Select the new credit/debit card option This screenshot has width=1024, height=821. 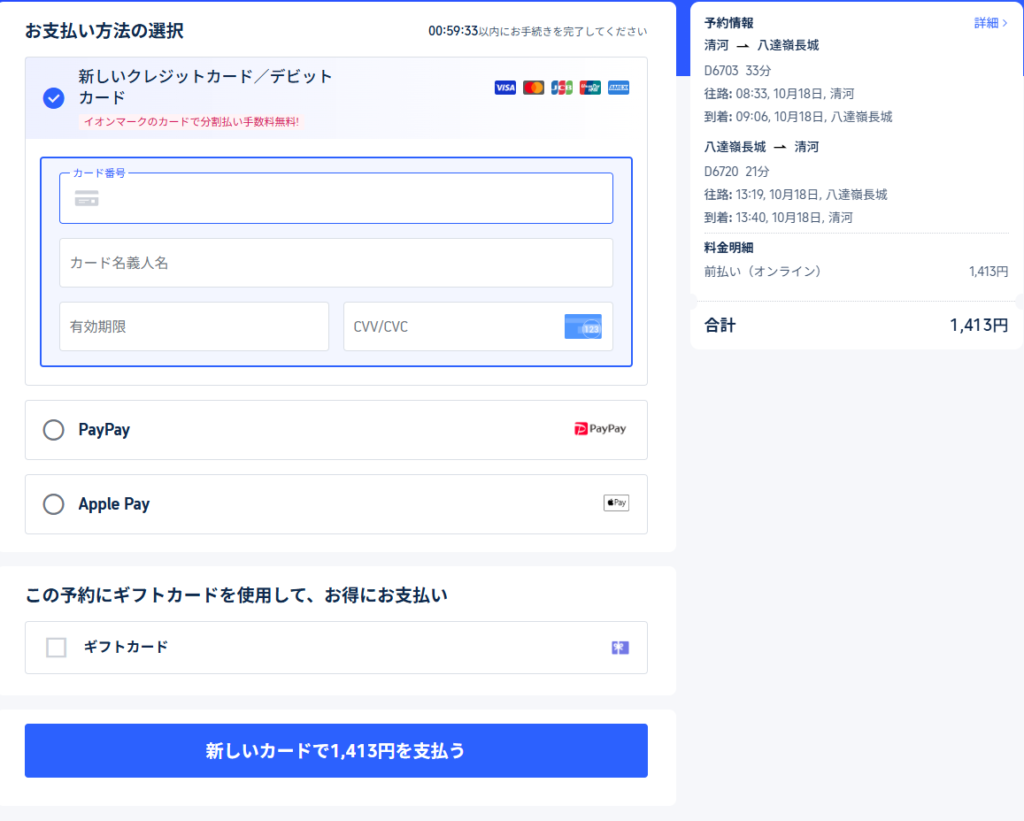pos(54,98)
